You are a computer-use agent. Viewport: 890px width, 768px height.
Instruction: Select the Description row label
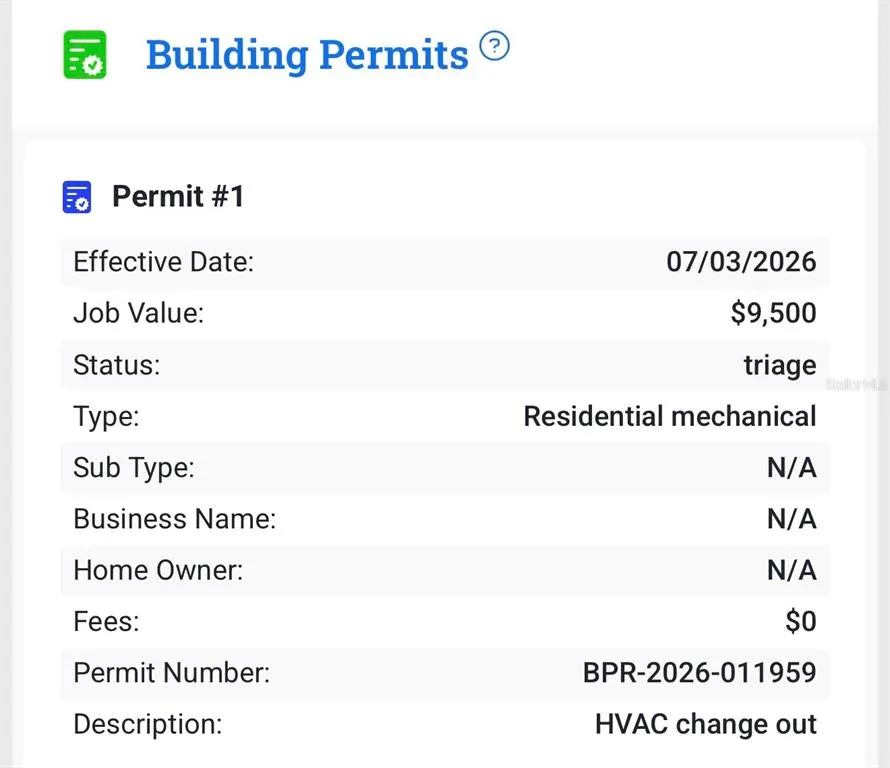point(148,724)
